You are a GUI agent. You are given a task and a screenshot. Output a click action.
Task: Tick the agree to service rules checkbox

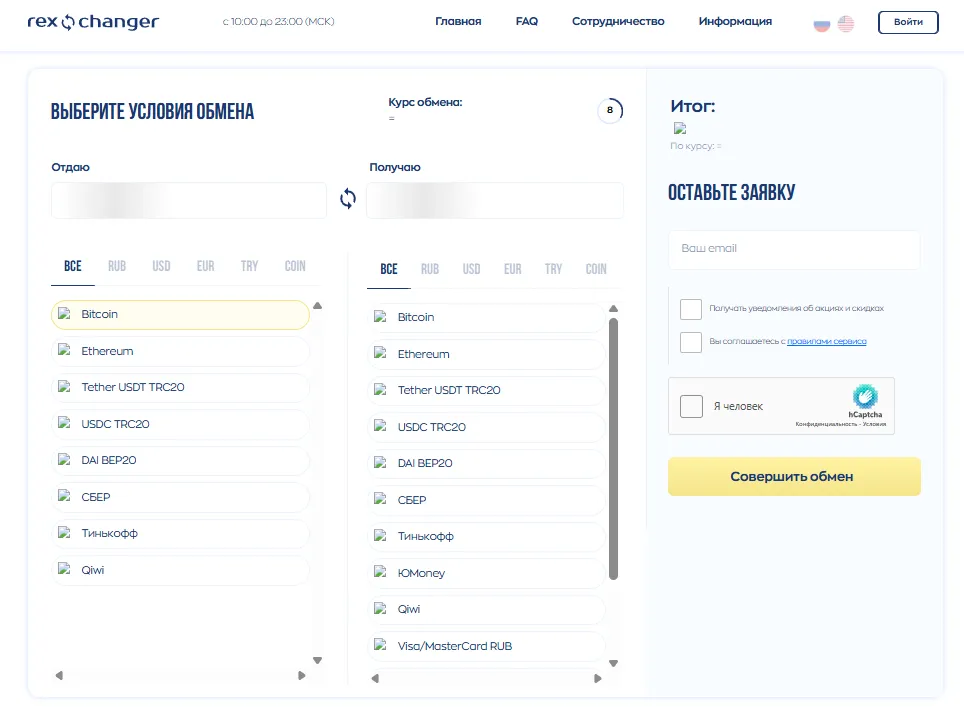pyautogui.click(x=691, y=342)
